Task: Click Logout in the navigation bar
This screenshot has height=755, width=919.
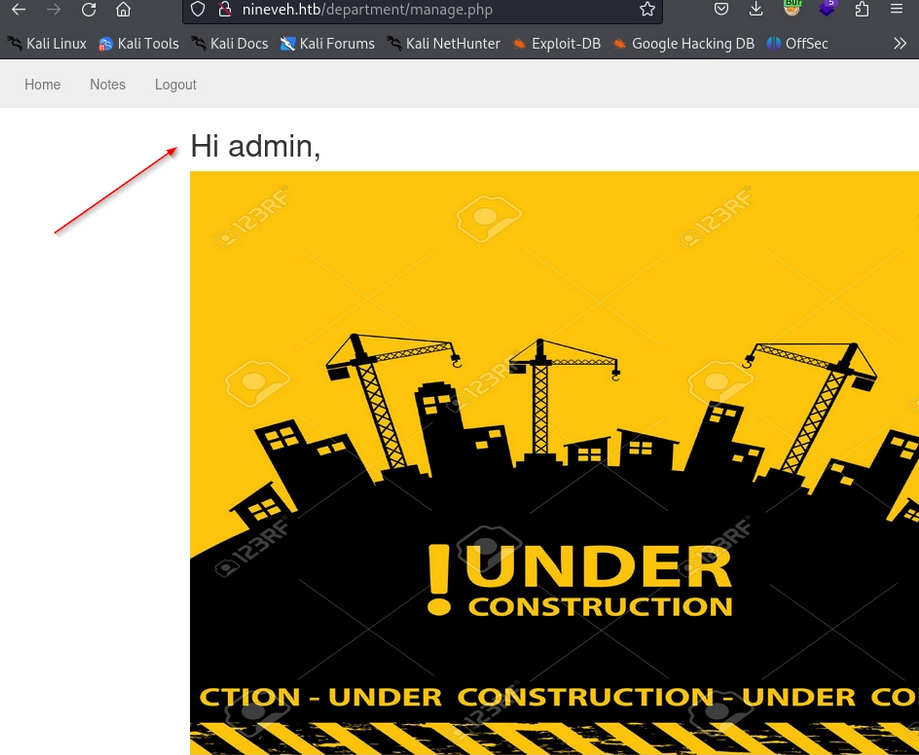Action: 176,85
